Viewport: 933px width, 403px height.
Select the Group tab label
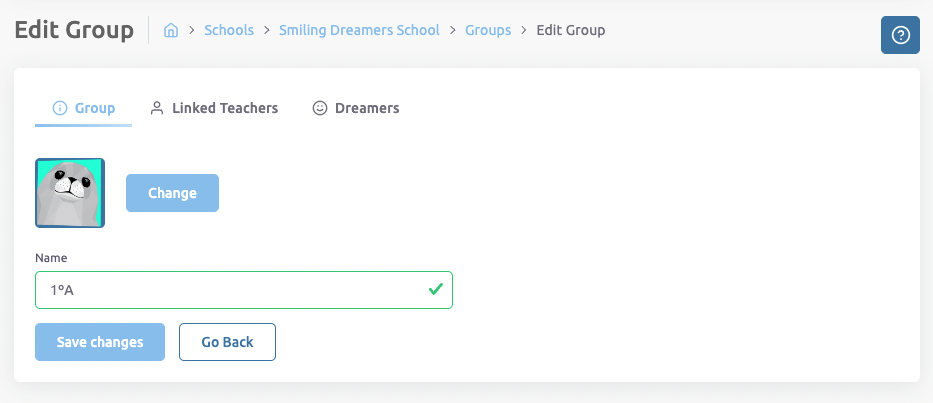click(x=95, y=108)
